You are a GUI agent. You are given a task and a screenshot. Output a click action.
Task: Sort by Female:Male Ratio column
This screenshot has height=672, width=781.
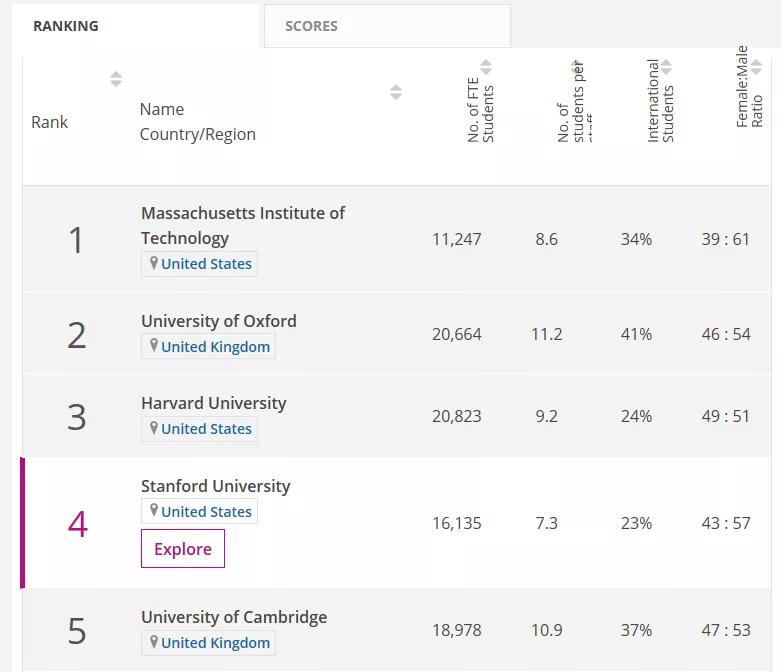(756, 67)
